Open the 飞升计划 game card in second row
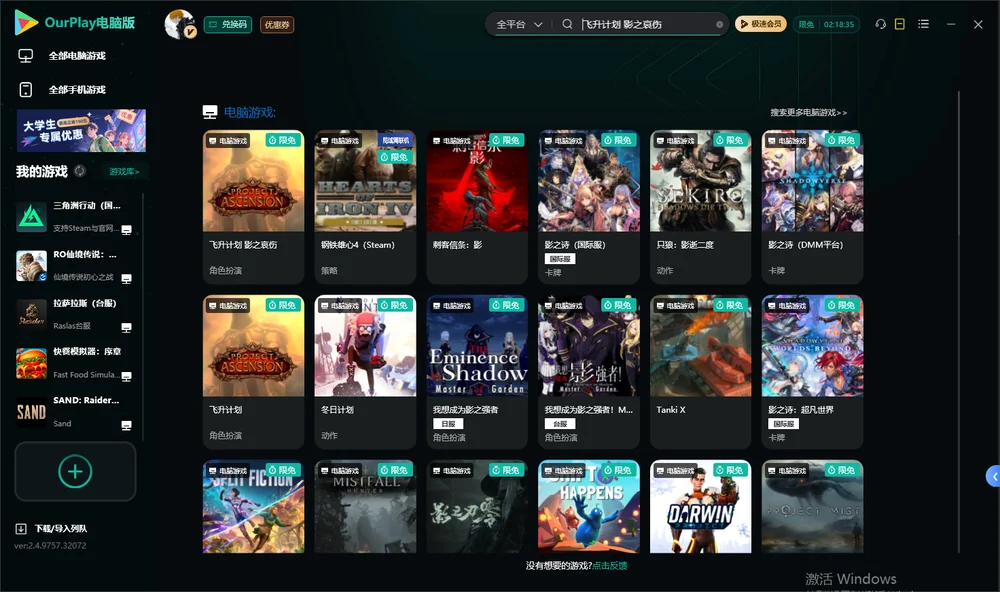The width and height of the screenshot is (1000, 592). point(253,372)
